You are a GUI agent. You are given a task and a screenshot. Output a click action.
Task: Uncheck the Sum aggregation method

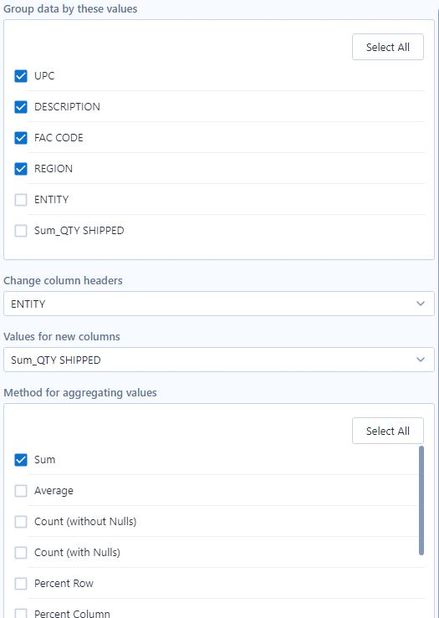(x=21, y=460)
